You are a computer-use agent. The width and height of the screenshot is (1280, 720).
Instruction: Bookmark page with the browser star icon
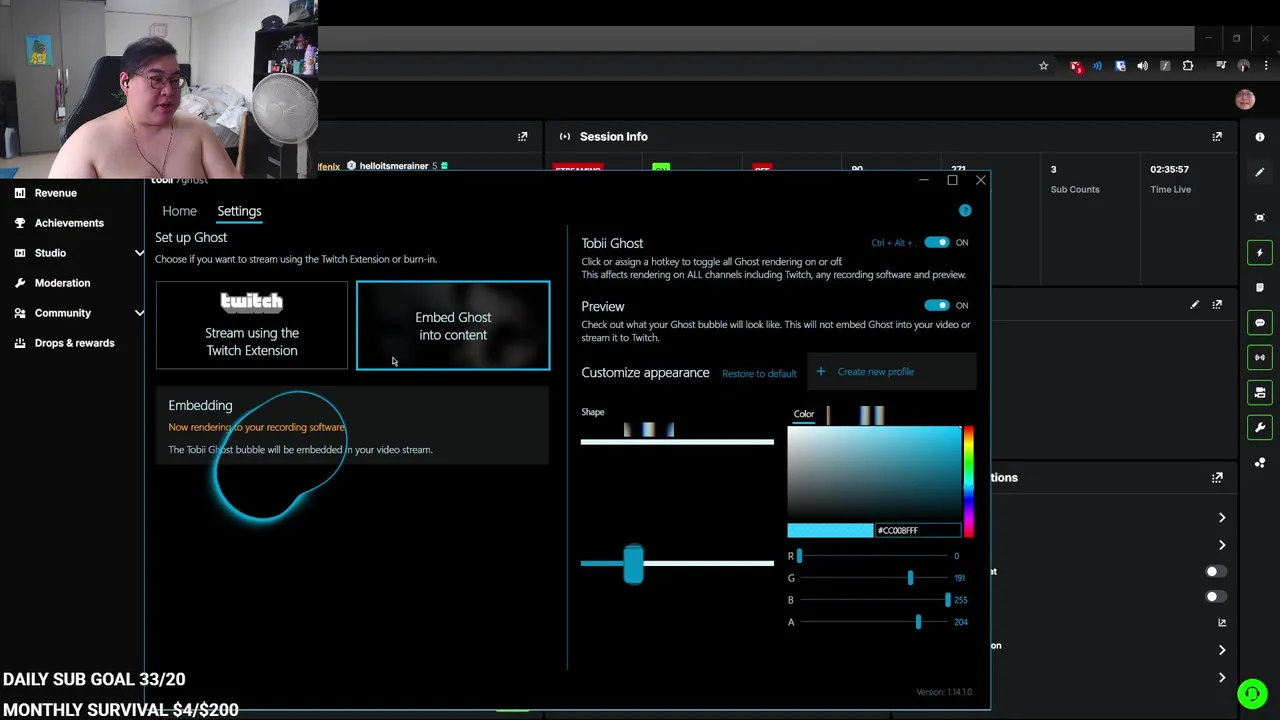click(1043, 66)
